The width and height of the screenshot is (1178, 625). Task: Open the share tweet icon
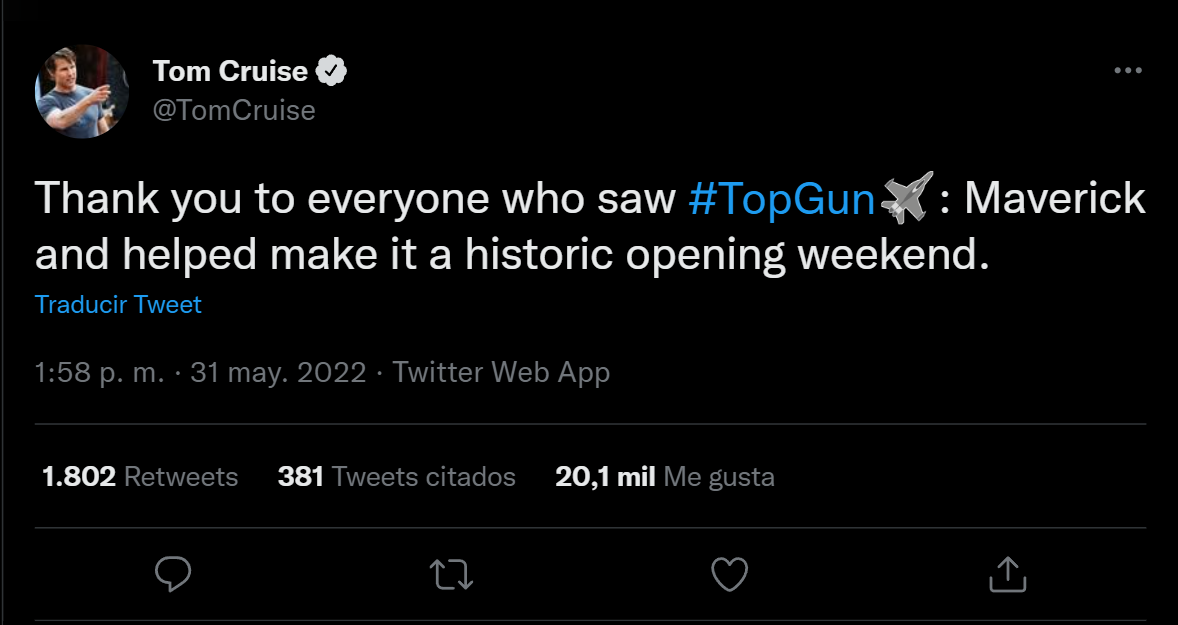click(x=1007, y=573)
